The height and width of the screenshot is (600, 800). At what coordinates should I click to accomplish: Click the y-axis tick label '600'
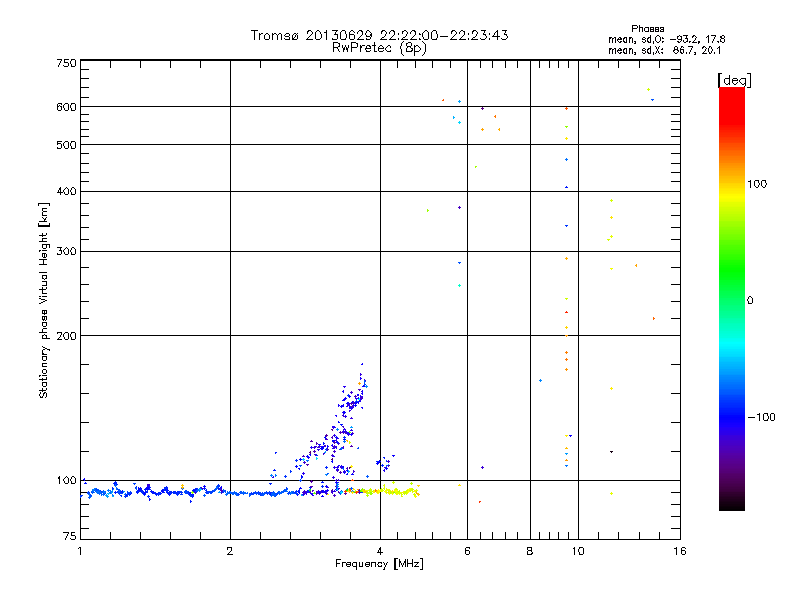(x=66, y=107)
